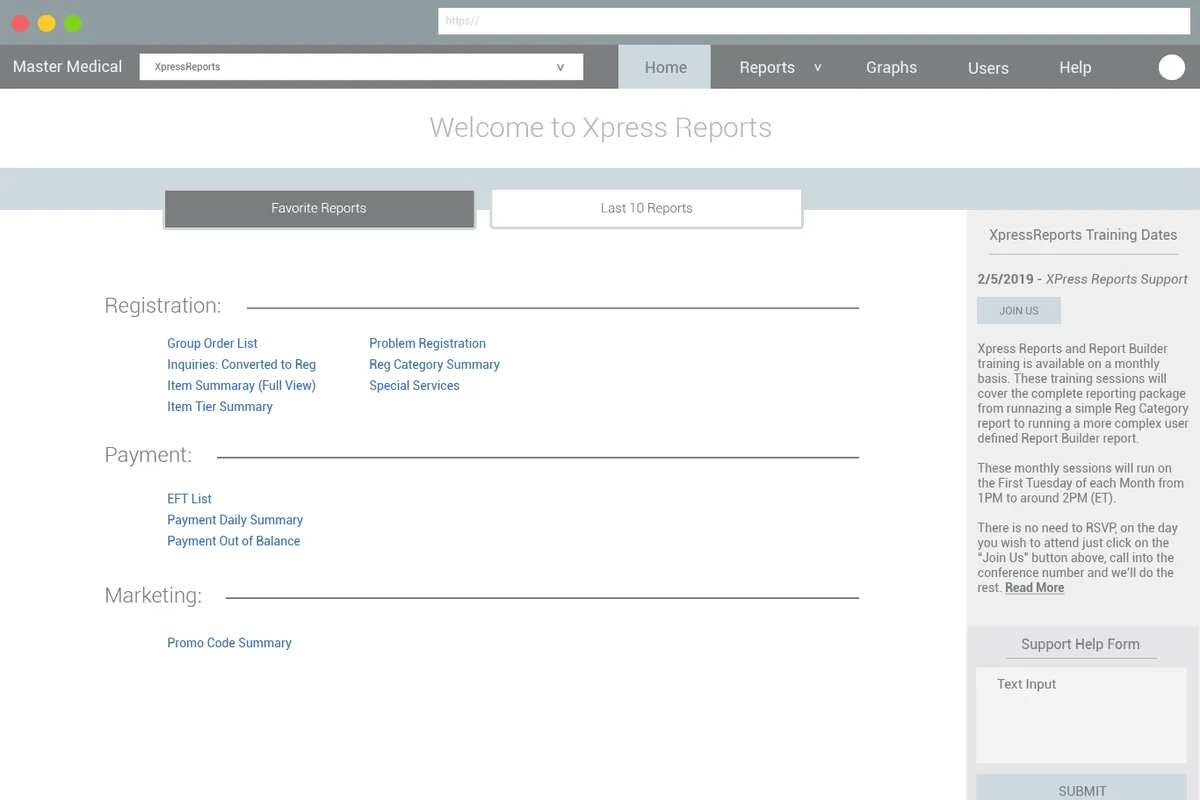Click the JOIN US button
The height and width of the screenshot is (800, 1200).
pyautogui.click(x=1018, y=310)
